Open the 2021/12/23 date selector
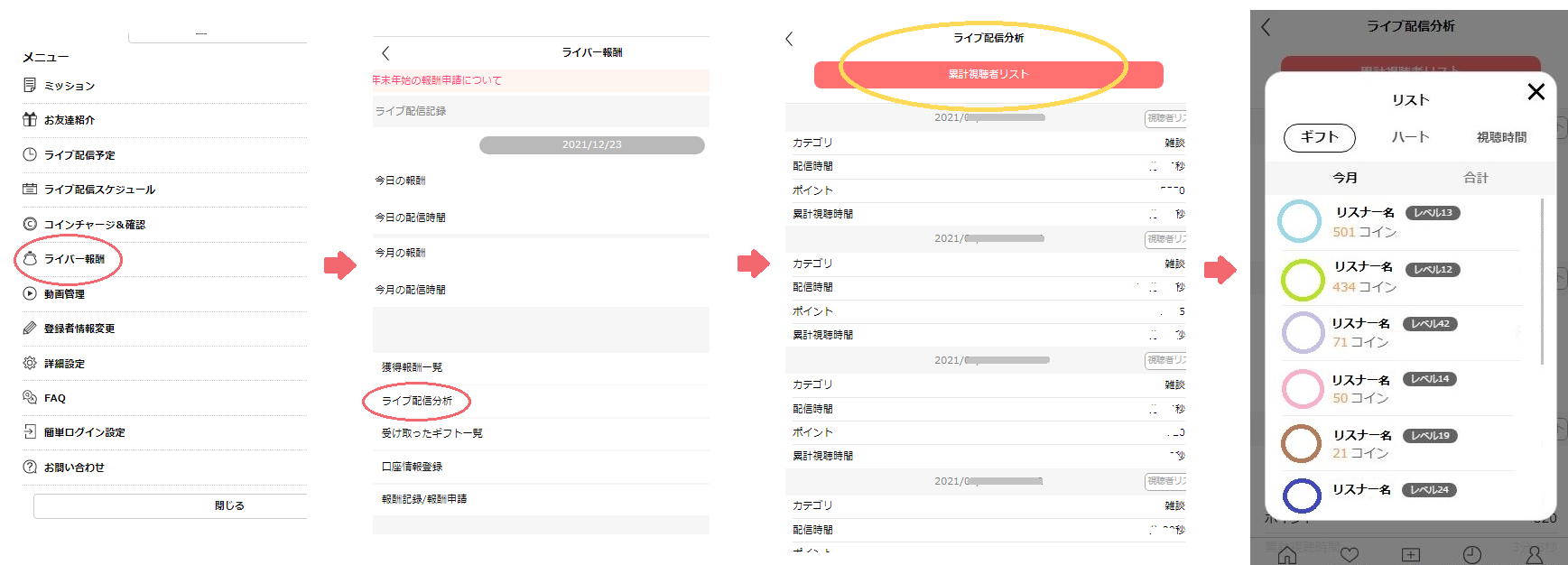This screenshot has height=565, width=1568. 591,145
